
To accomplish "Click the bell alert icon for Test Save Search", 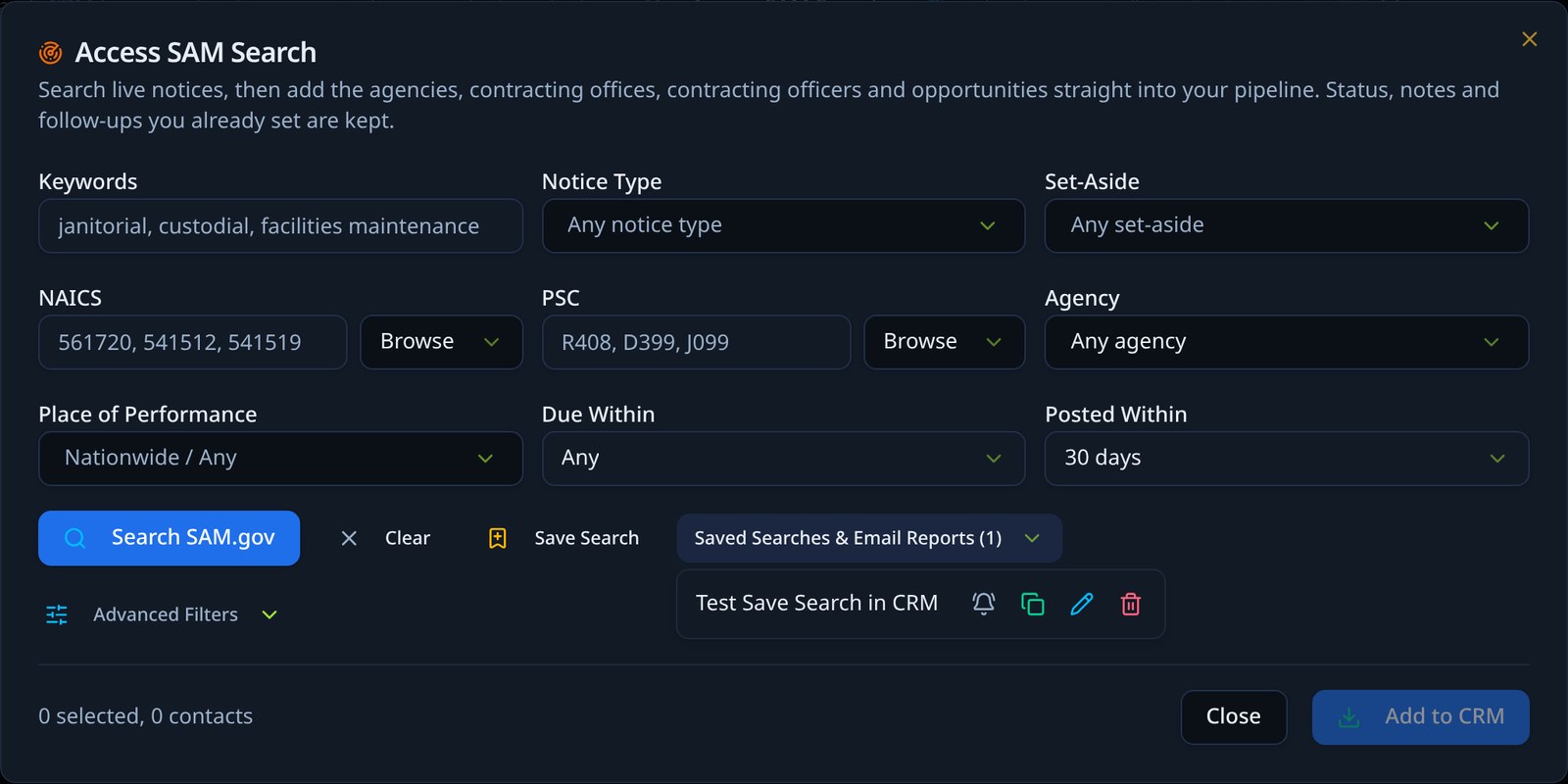I will pos(983,604).
